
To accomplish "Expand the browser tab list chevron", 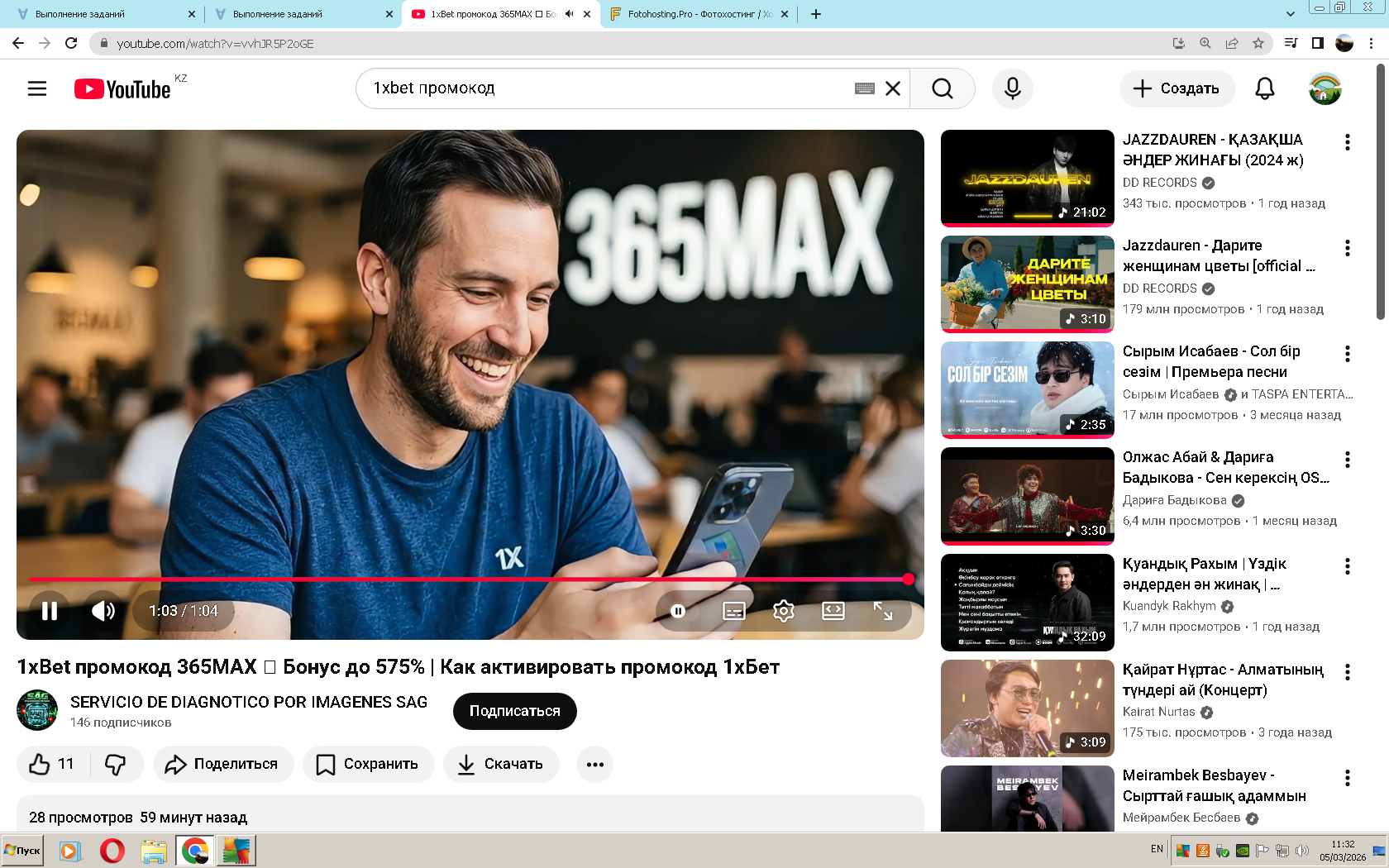I will [x=1290, y=14].
